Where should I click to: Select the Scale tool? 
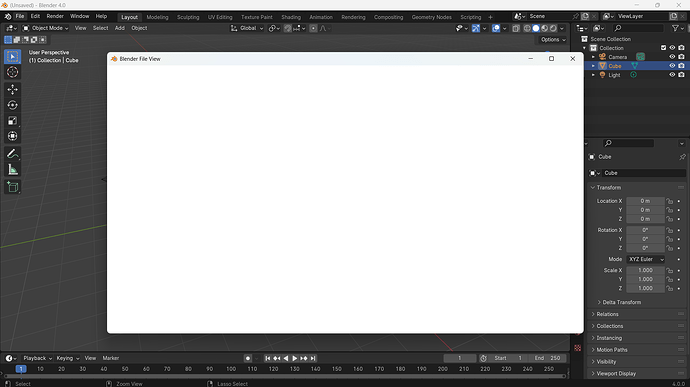coord(12,121)
